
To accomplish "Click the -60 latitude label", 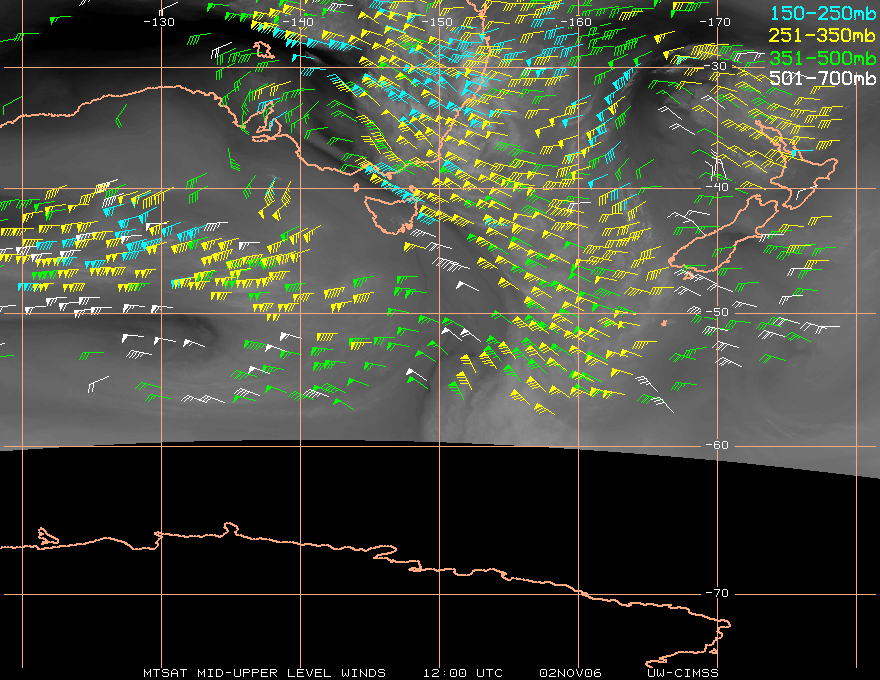I will tap(717, 446).
